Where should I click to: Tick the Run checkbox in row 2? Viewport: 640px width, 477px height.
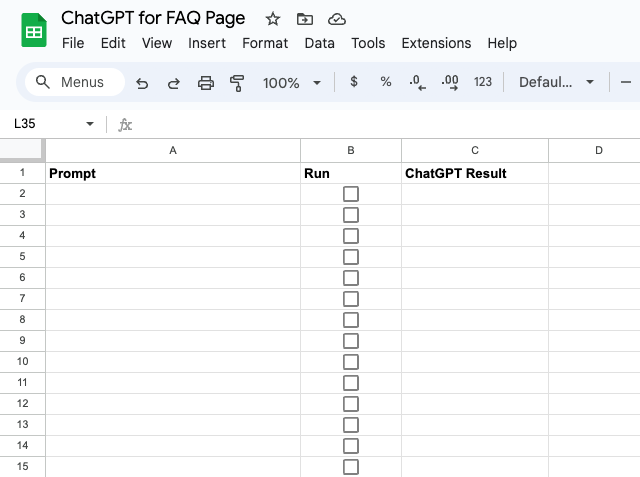pos(351,194)
